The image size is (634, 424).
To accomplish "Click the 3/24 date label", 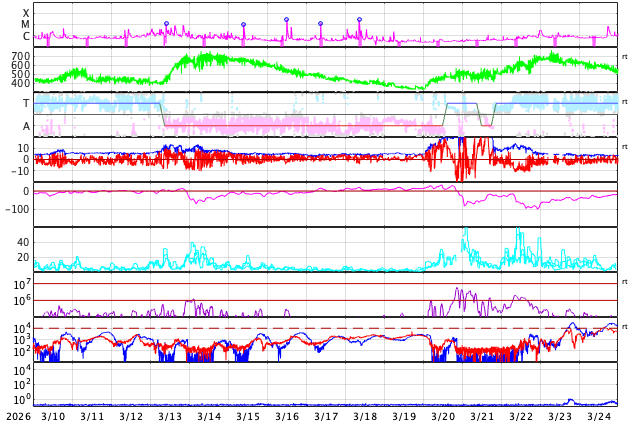I will 599,416.
